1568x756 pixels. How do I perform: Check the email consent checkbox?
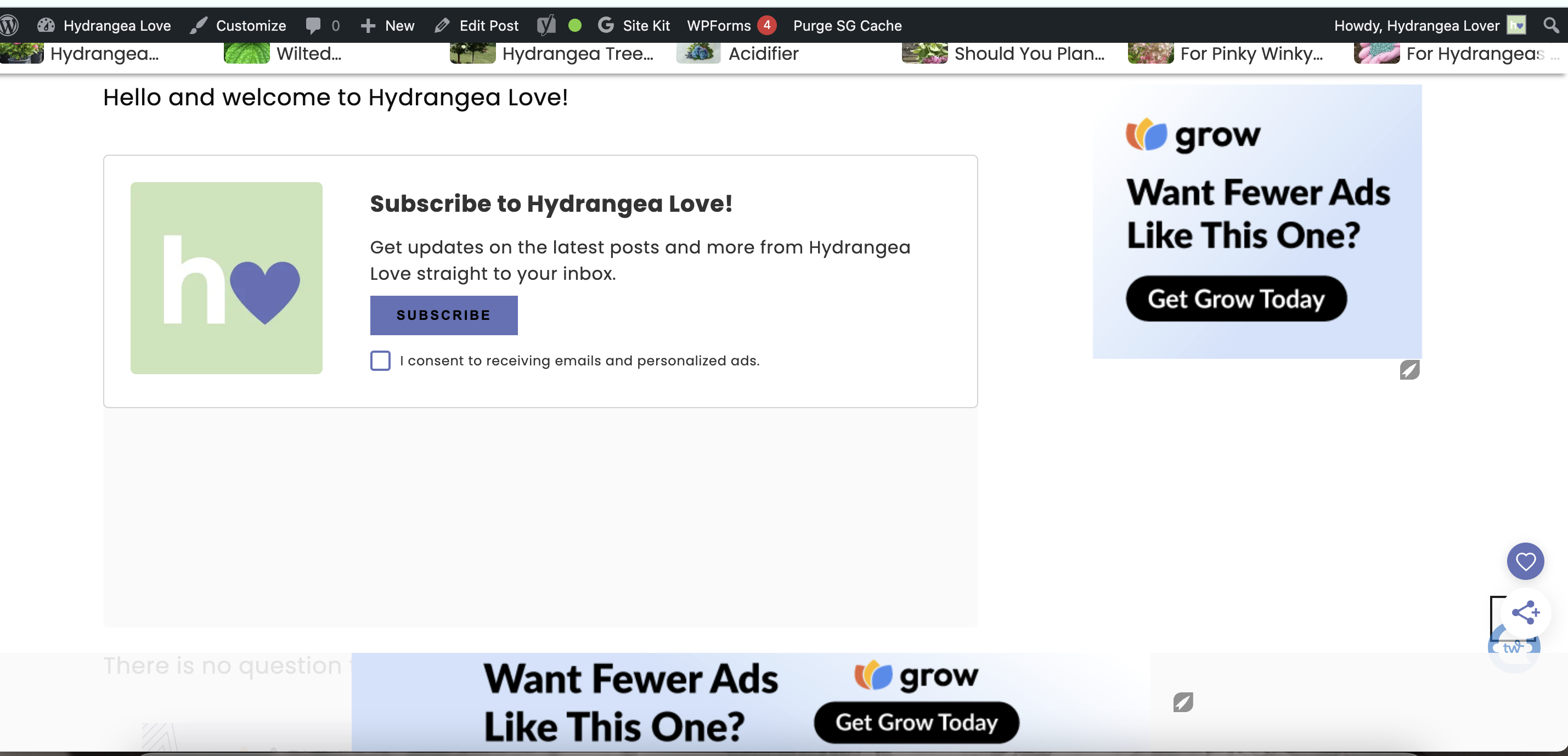click(380, 360)
